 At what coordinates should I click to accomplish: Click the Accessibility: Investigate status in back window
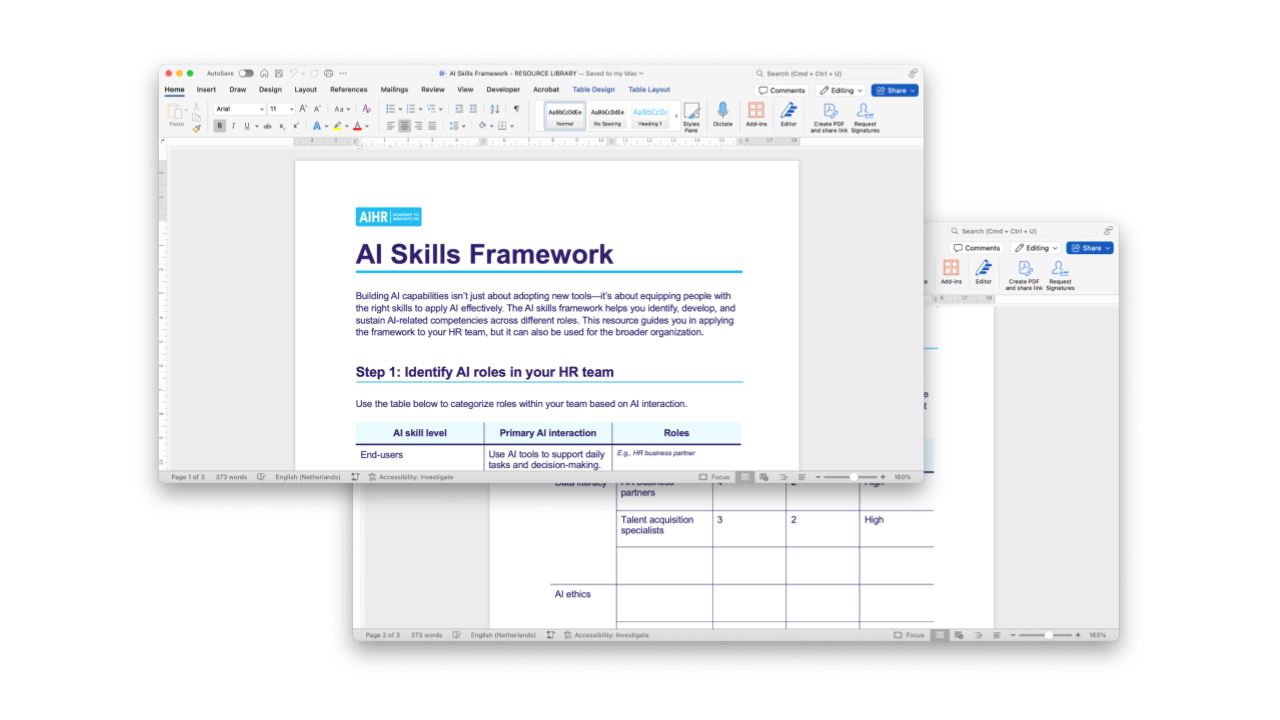point(606,635)
